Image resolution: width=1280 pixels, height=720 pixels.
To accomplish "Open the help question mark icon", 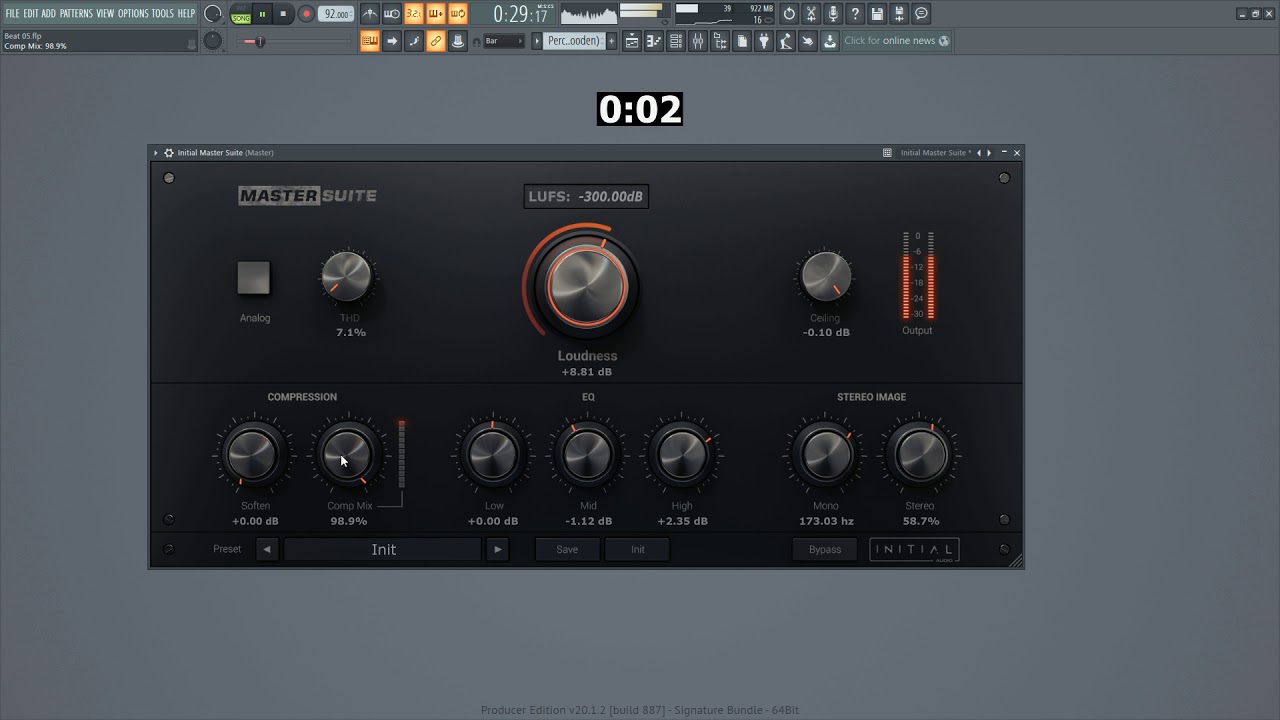I will pos(855,14).
